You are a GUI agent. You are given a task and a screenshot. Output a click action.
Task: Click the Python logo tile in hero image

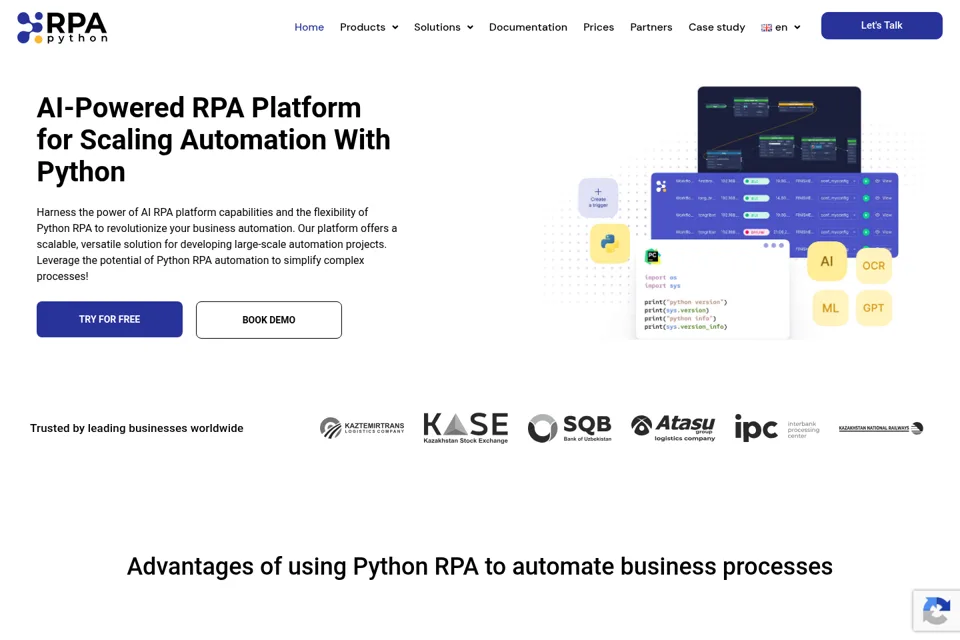[610, 243]
